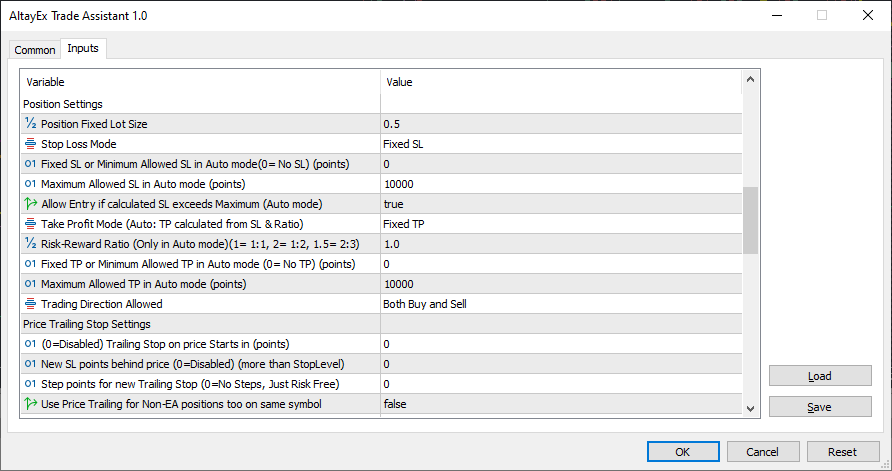Edit the Trailing Stop on price Starts value field
Screen dimensions: 892x471
click(x=561, y=344)
